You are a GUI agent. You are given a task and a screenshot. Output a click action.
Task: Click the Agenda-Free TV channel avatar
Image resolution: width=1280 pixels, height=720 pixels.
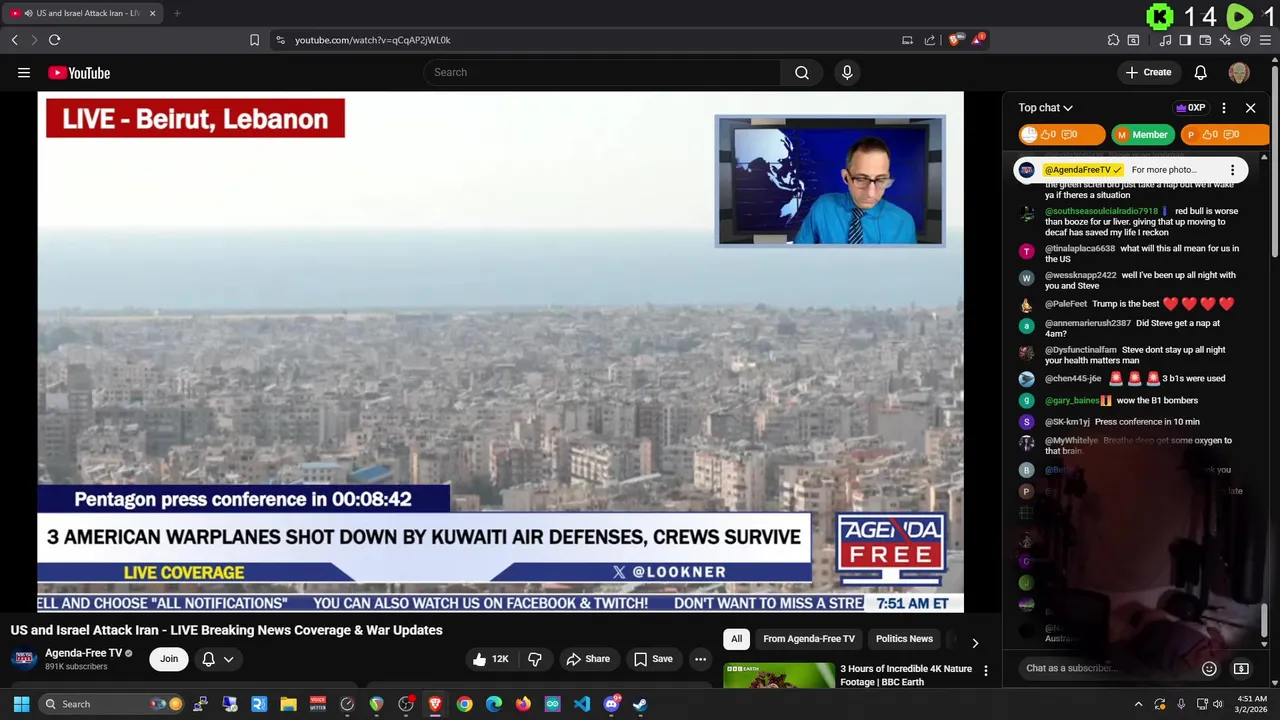tap(24, 659)
